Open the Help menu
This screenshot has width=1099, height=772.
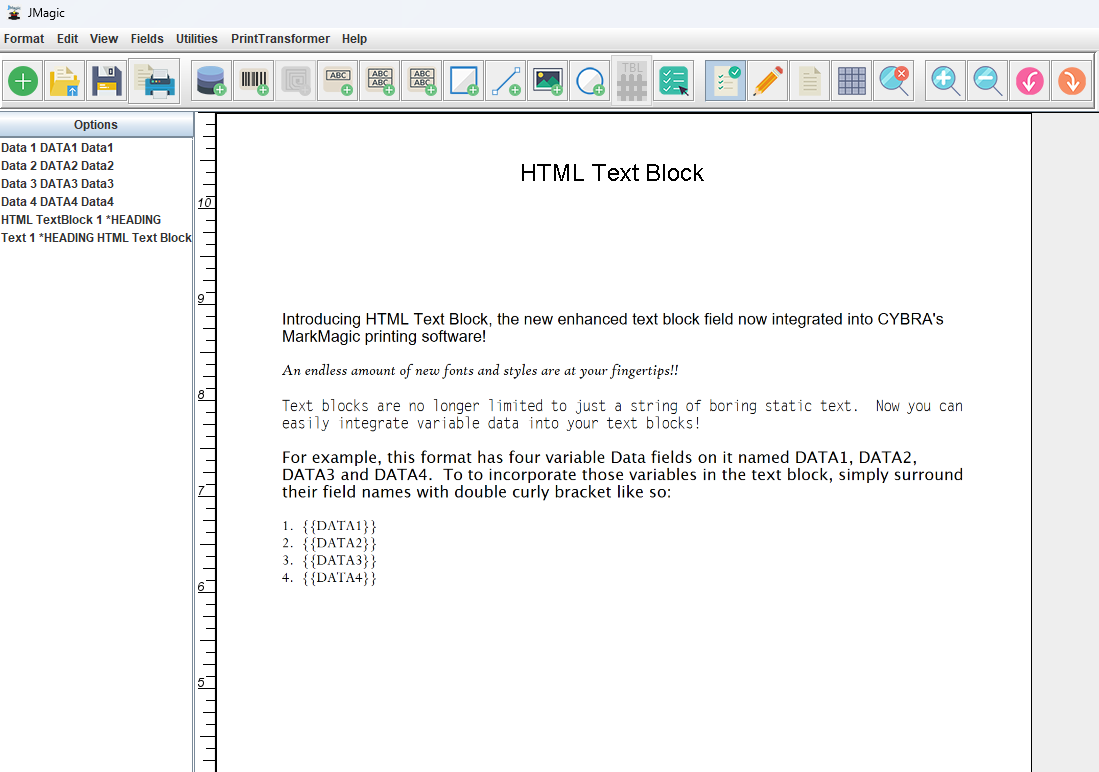coord(355,39)
